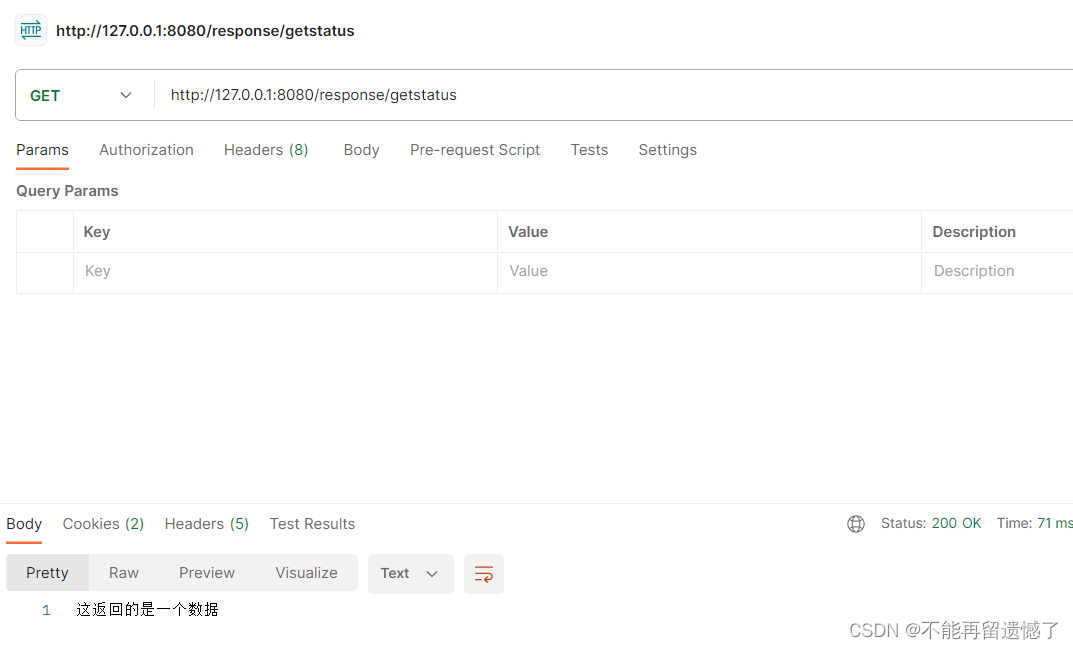Click the response text 这返回的是一个数据
The width and height of the screenshot is (1073, 649).
pyautogui.click(x=147, y=609)
